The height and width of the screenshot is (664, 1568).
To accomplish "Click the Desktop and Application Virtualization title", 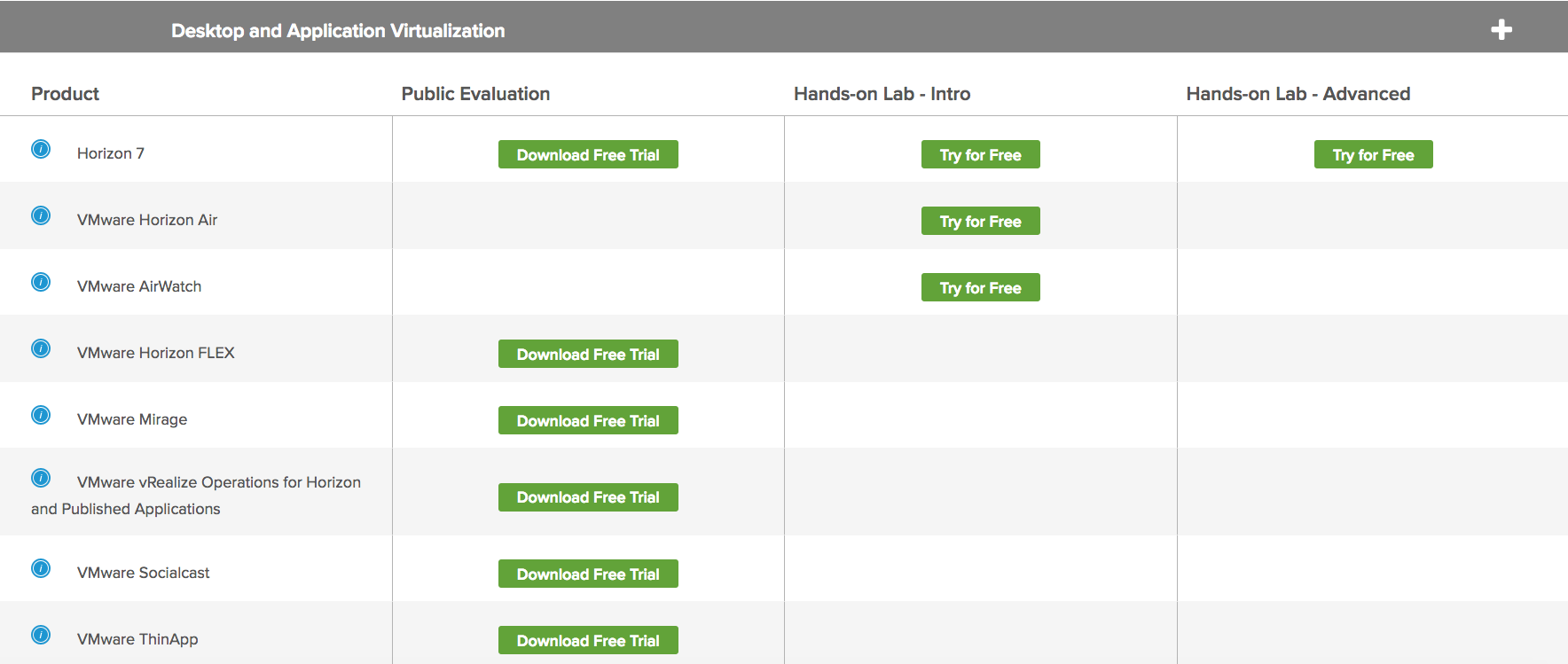I will tap(338, 31).
